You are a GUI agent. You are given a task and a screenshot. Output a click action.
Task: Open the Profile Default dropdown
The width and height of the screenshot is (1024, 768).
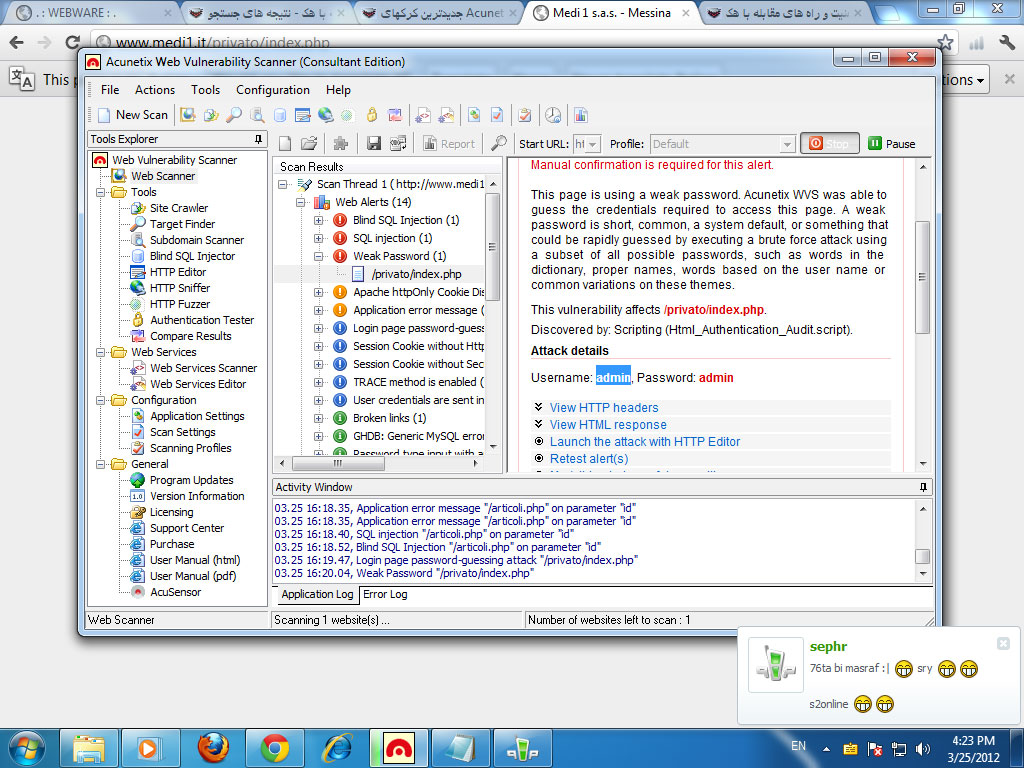787,144
